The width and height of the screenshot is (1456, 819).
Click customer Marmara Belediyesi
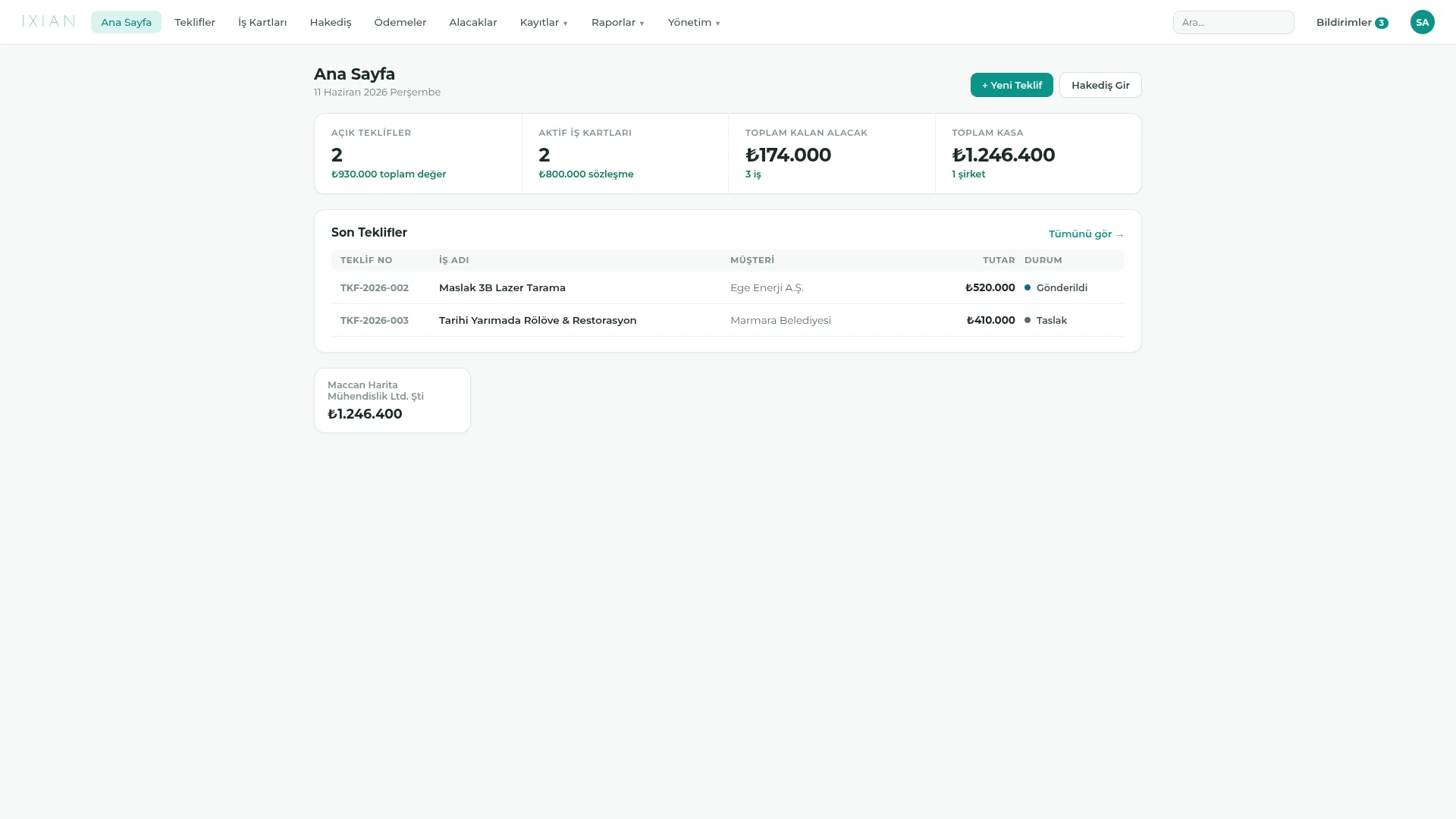tap(780, 320)
